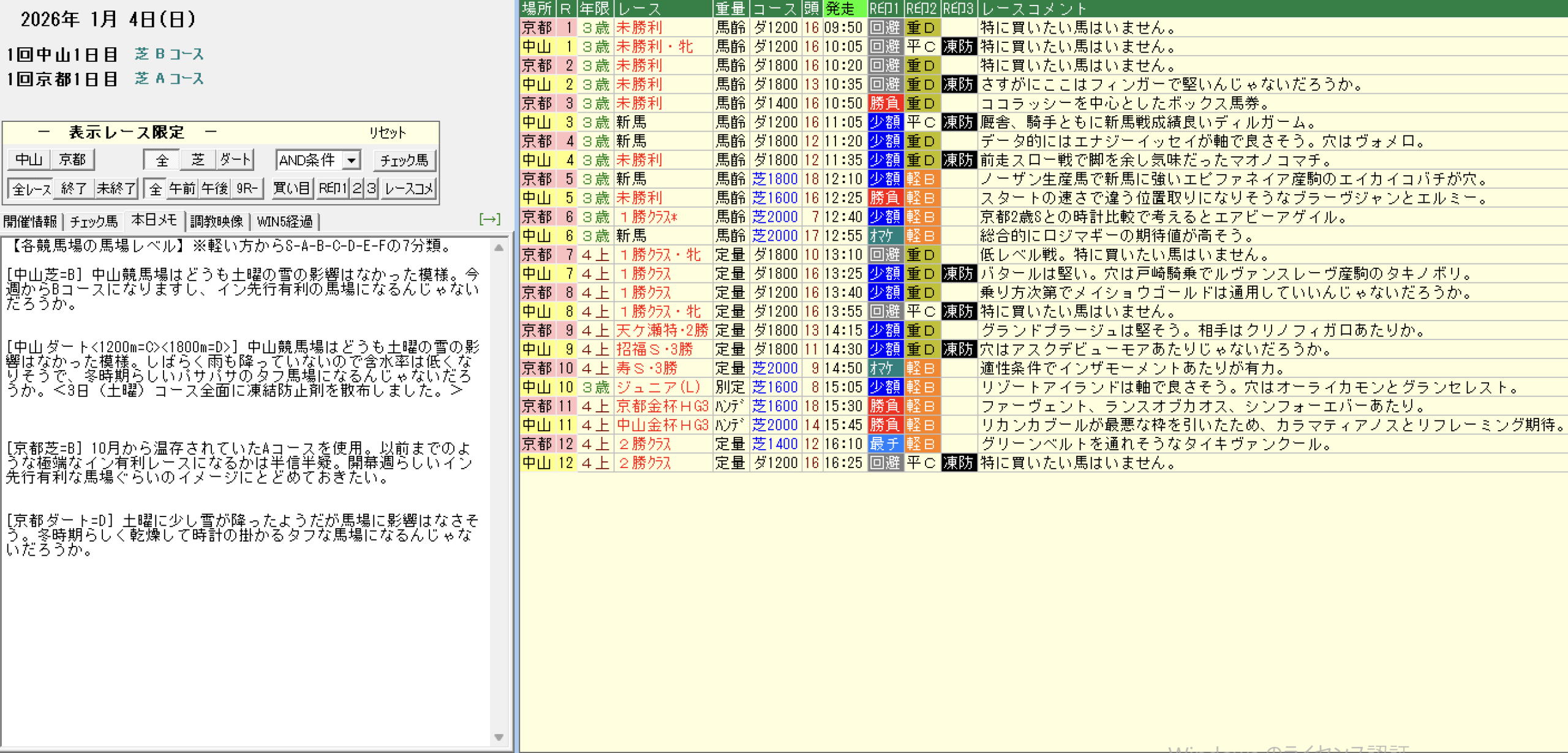Click 軽B badge in 京都 11R row
1568x753 pixels.
coord(921,406)
